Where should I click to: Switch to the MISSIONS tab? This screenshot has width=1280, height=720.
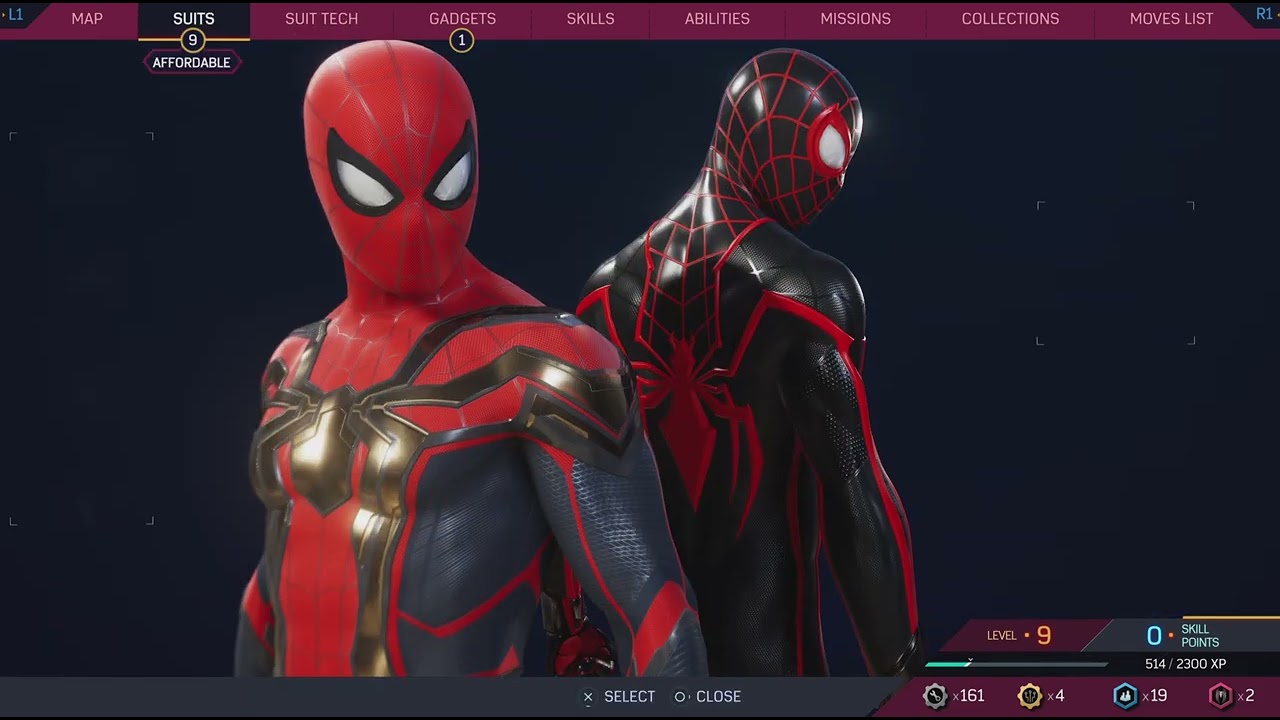(855, 19)
